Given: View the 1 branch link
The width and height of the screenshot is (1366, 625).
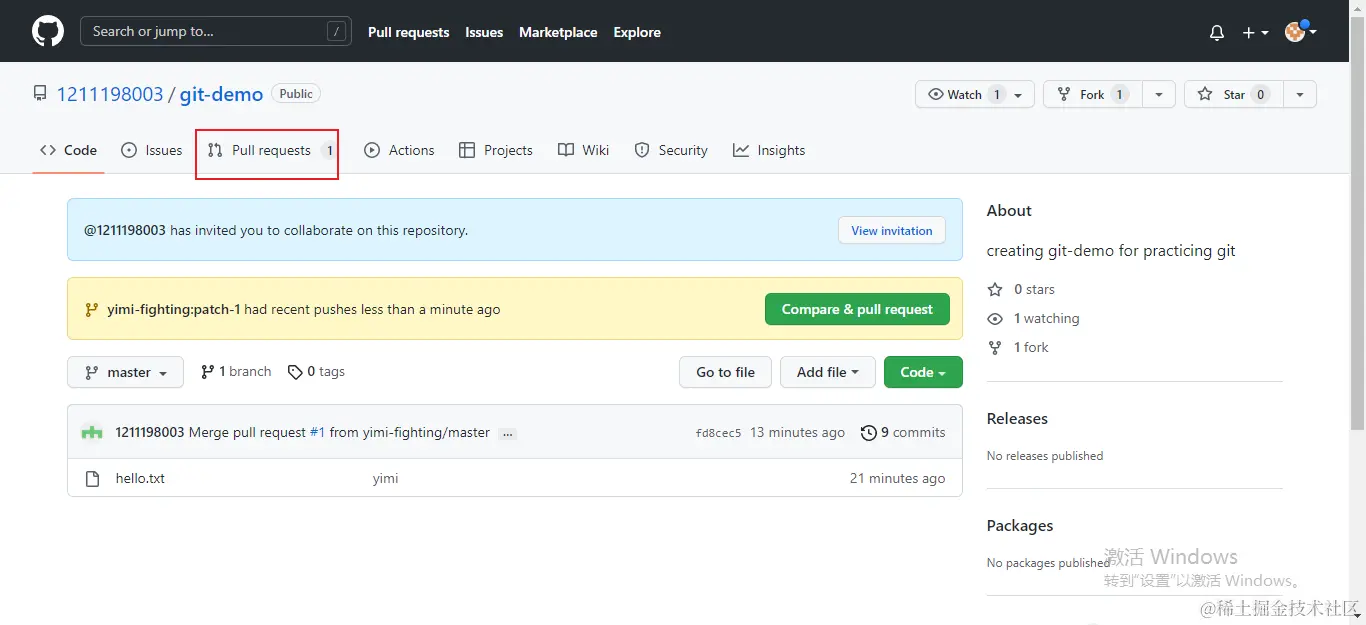Looking at the screenshot, I should [x=236, y=371].
